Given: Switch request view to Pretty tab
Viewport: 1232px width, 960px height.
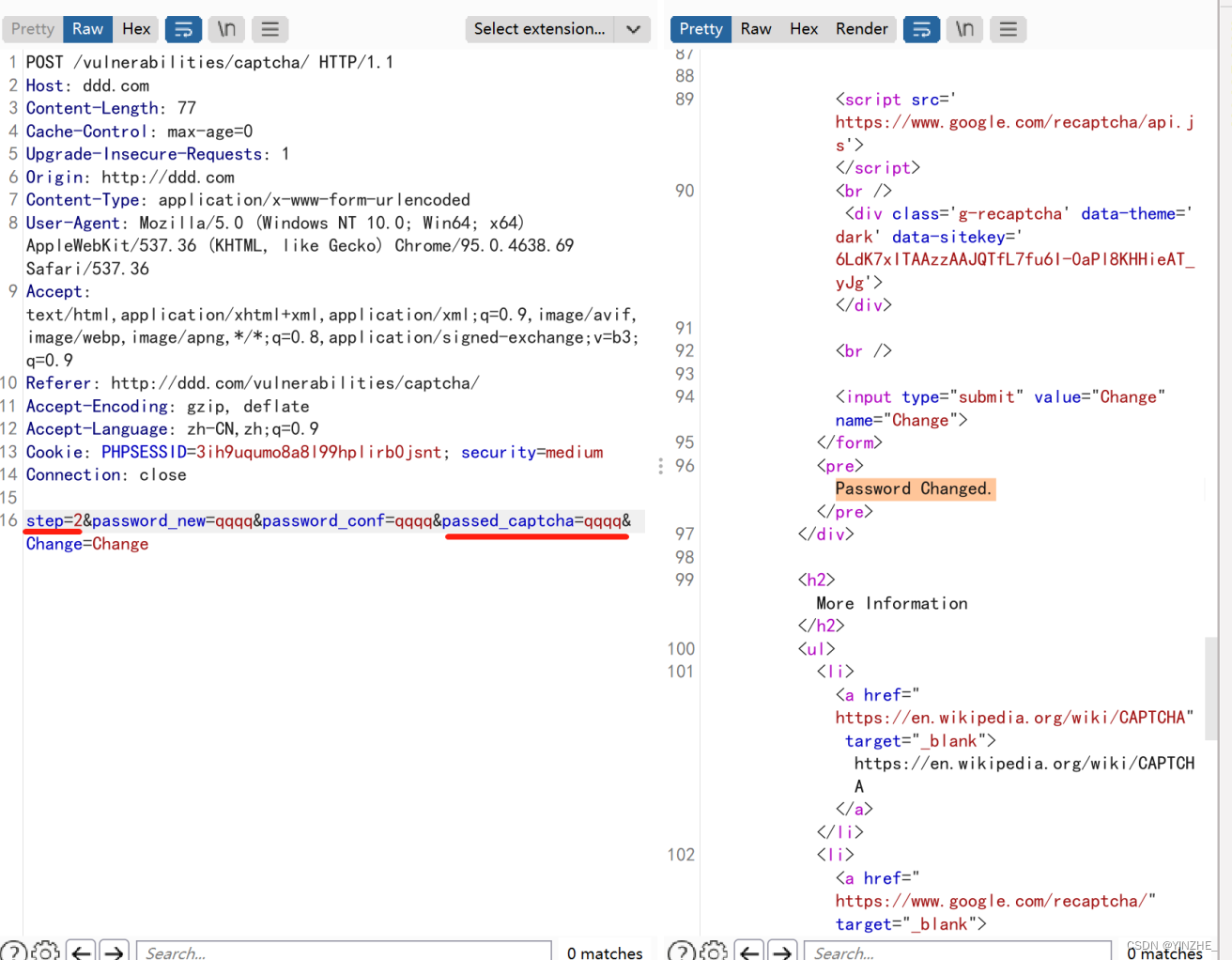Looking at the screenshot, I should pyautogui.click(x=33, y=29).
